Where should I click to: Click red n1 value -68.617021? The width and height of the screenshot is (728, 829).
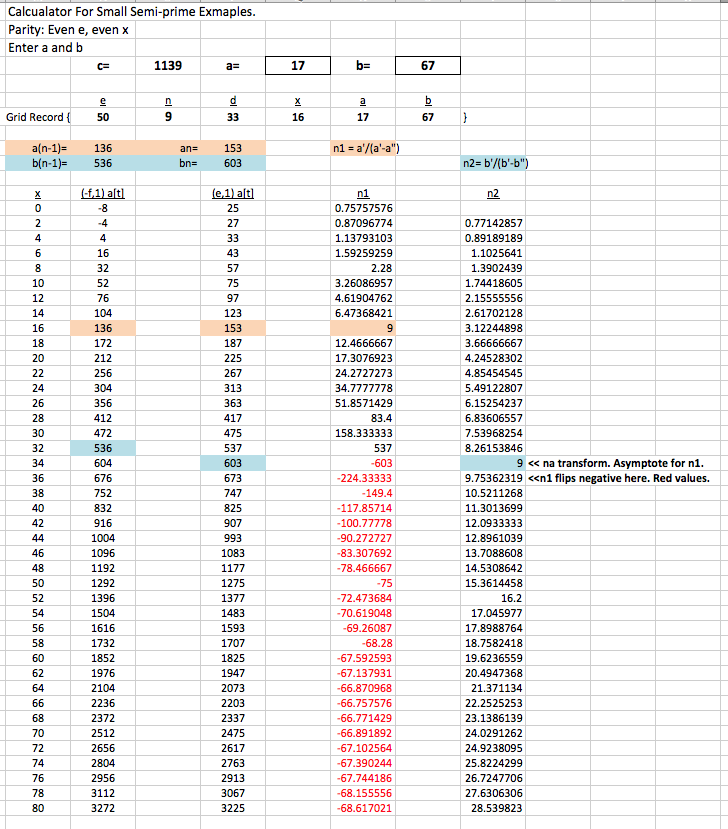pos(365,808)
